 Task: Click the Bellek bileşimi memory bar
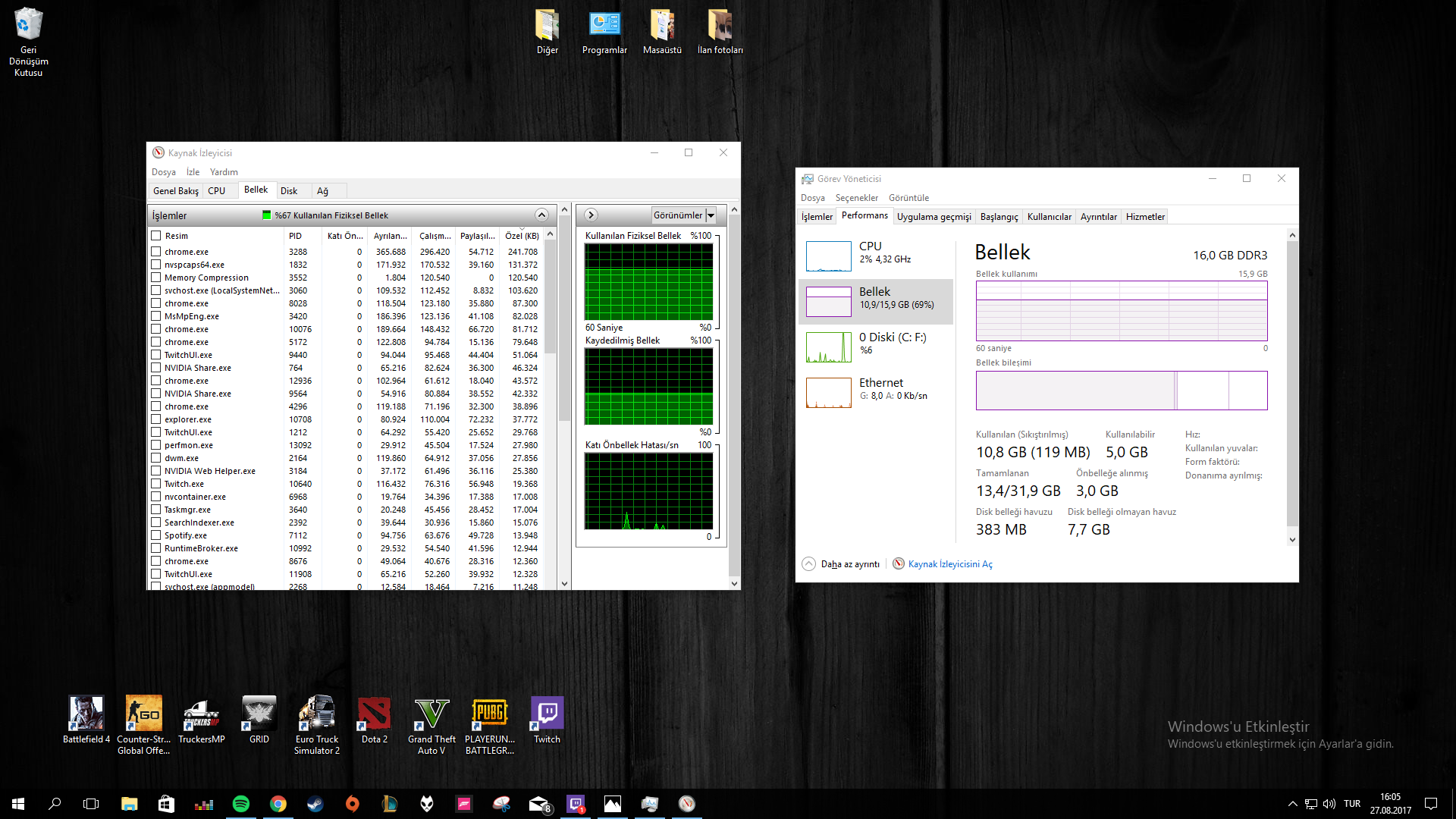tap(1122, 391)
